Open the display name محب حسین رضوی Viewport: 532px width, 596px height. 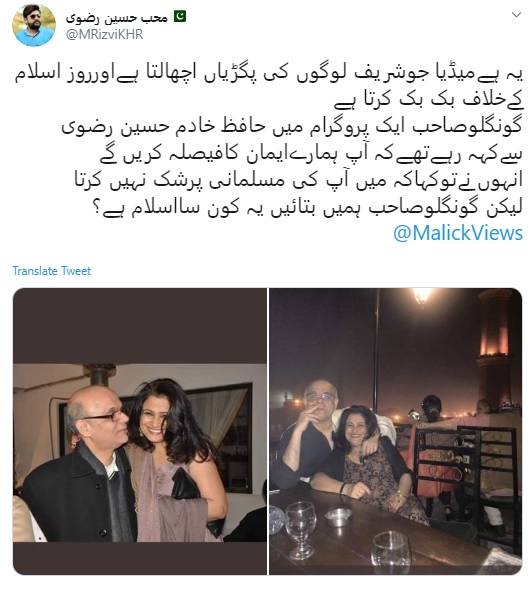[x=117, y=17]
